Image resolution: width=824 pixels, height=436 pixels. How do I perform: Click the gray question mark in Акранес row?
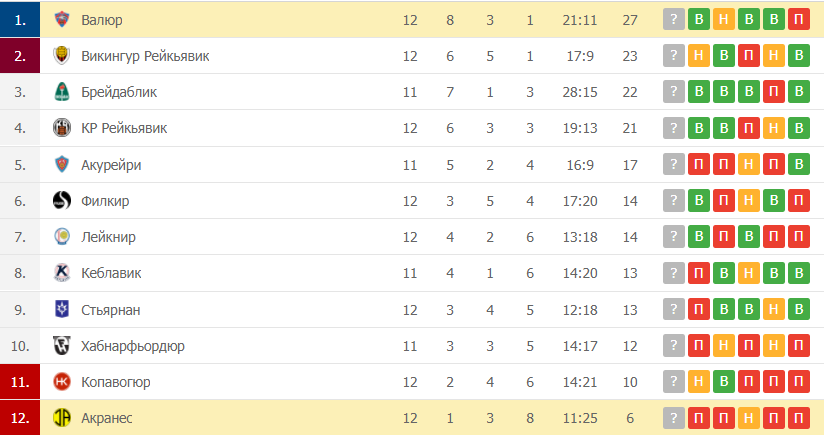tap(674, 418)
